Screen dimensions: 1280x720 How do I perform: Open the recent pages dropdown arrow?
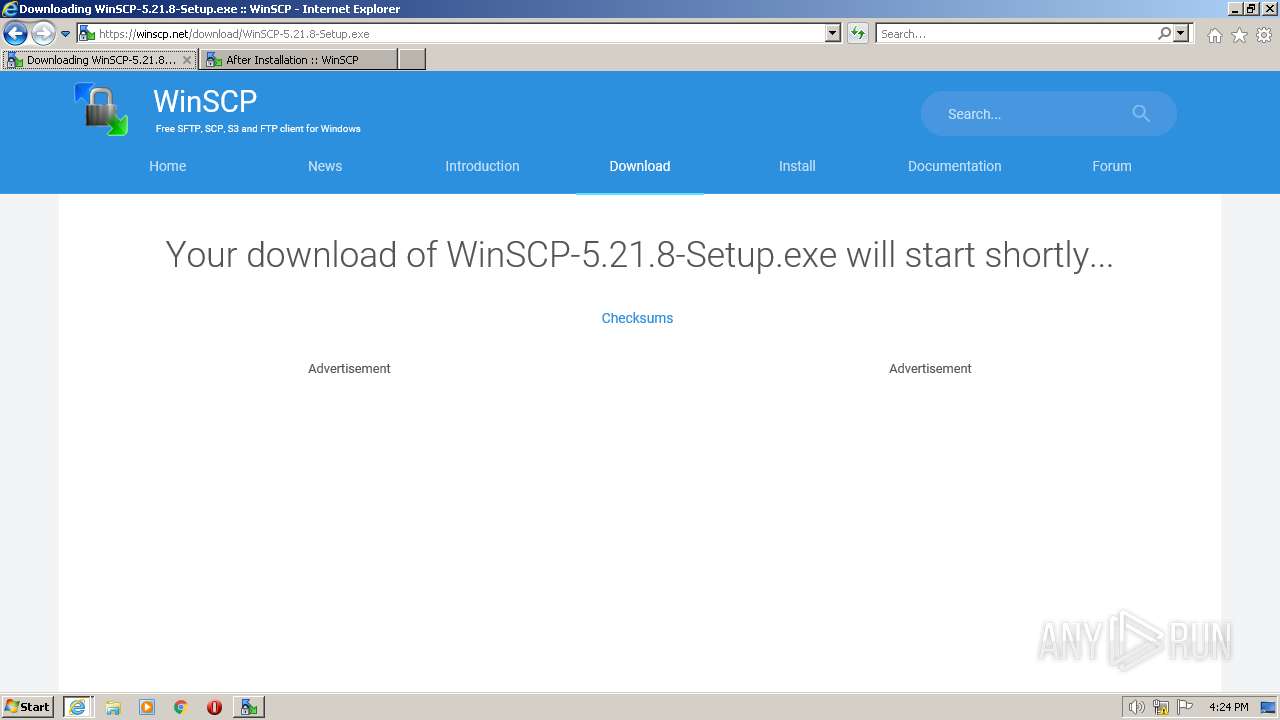click(66, 34)
